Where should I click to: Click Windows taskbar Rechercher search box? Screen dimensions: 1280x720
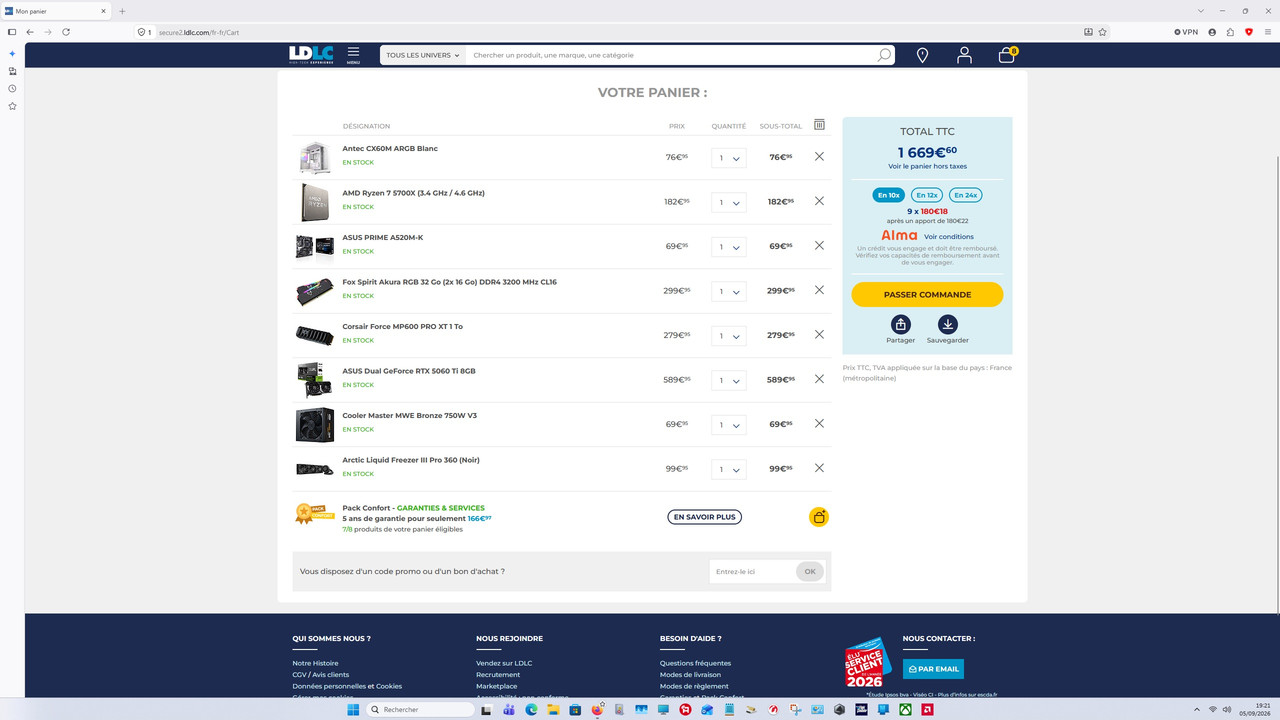pyautogui.click(x=420, y=709)
